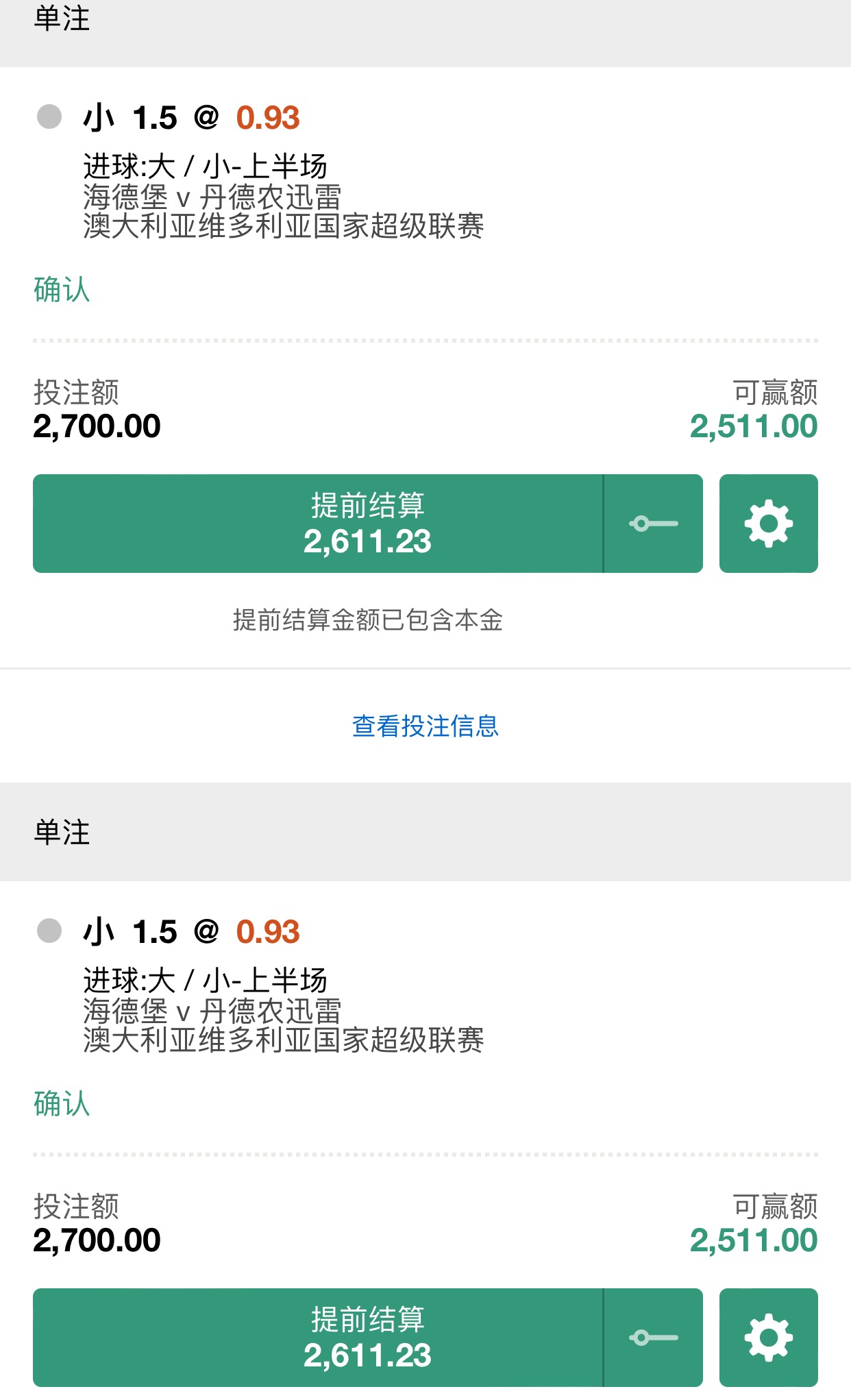Tap the 0.93 odds on first bet

(268, 118)
